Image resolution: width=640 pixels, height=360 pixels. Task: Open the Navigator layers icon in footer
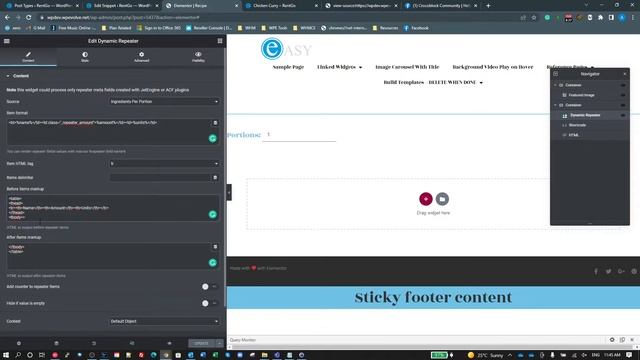tap(56, 343)
